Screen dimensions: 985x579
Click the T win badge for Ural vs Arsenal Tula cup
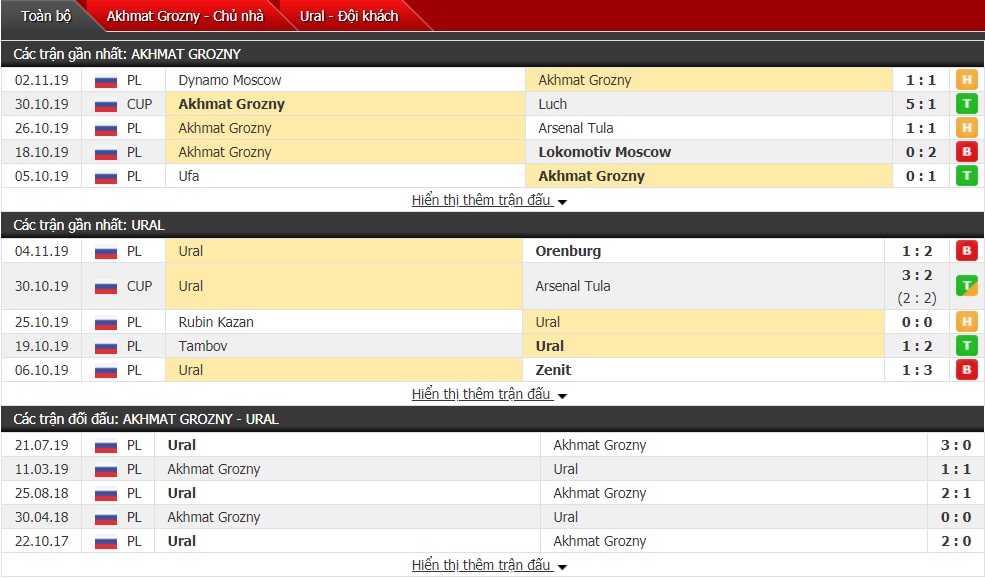tap(966, 286)
